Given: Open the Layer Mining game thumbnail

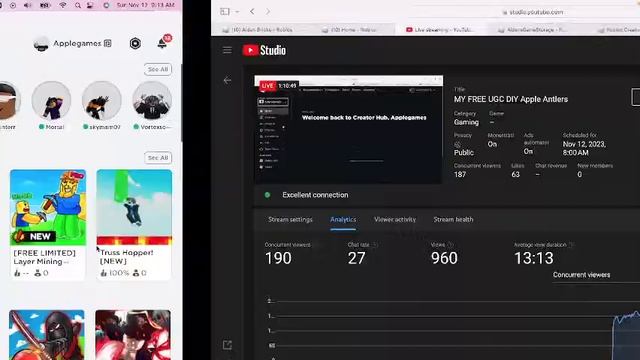Looking at the screenshot, I should pos(48,207).
